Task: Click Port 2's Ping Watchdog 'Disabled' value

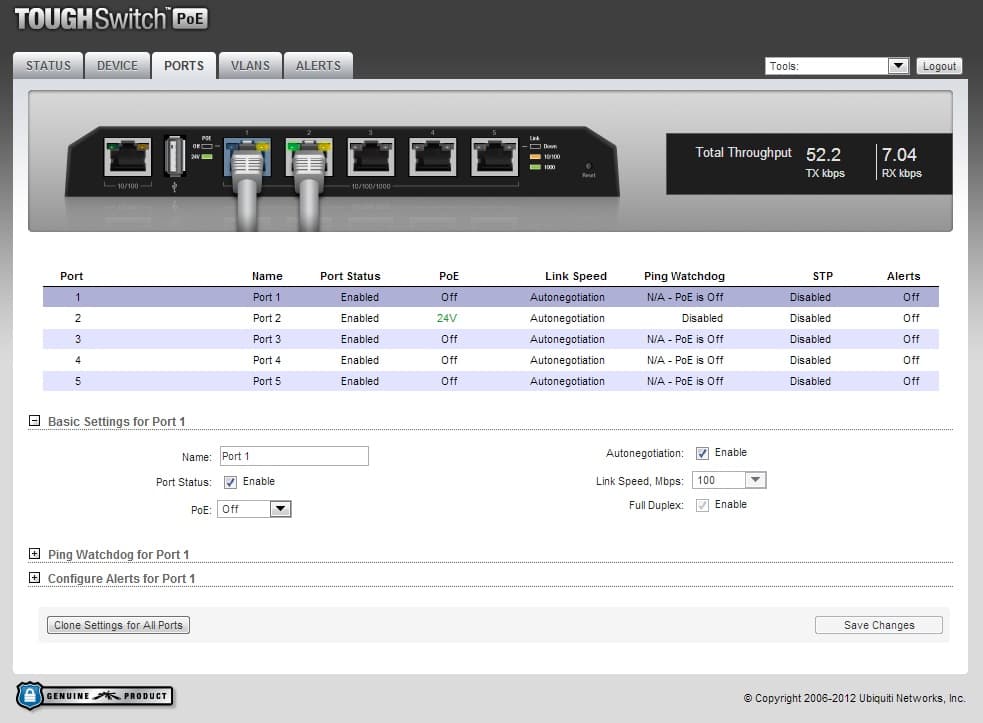Action: click(702, 319)
